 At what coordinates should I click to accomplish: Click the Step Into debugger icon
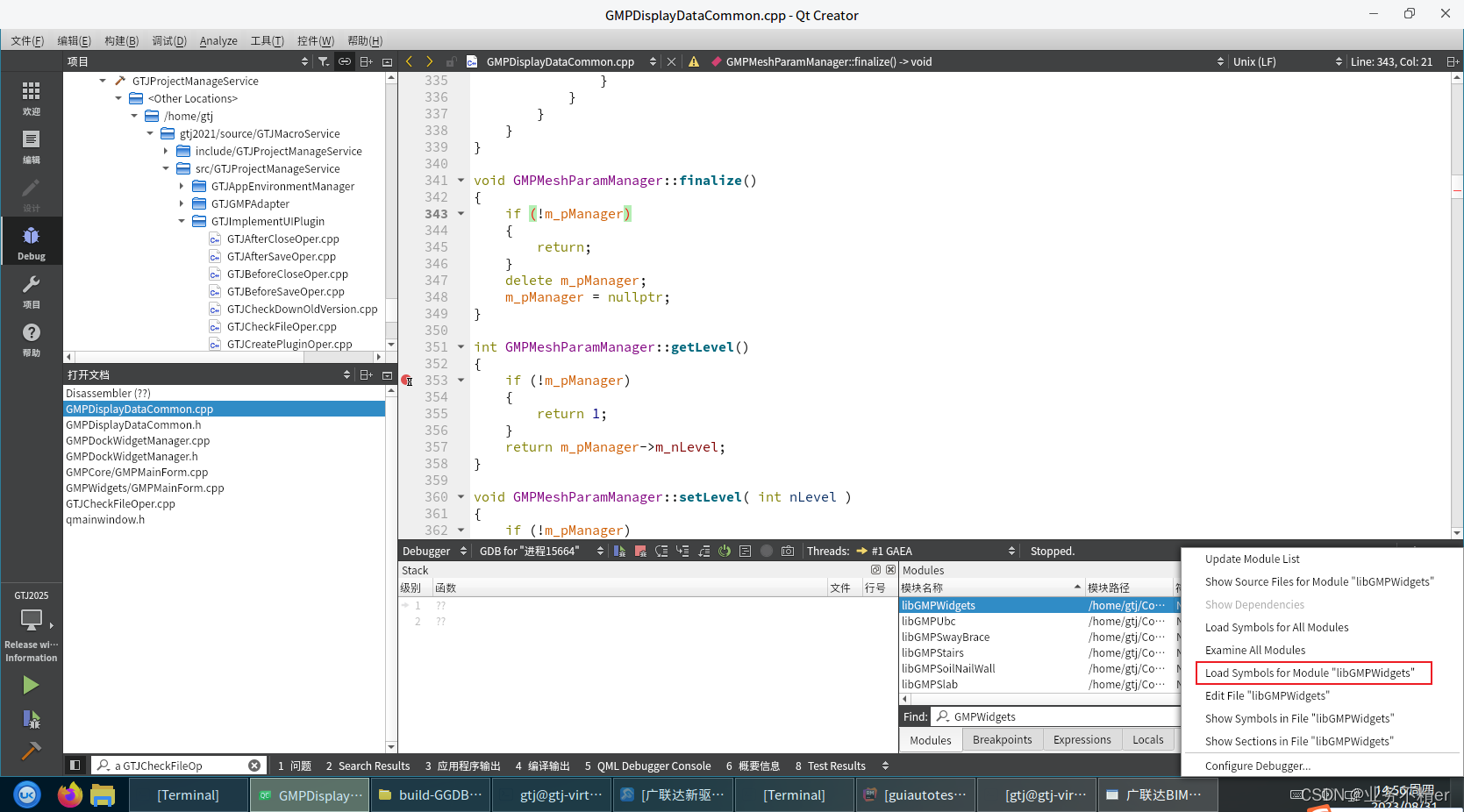coord(682,551)
